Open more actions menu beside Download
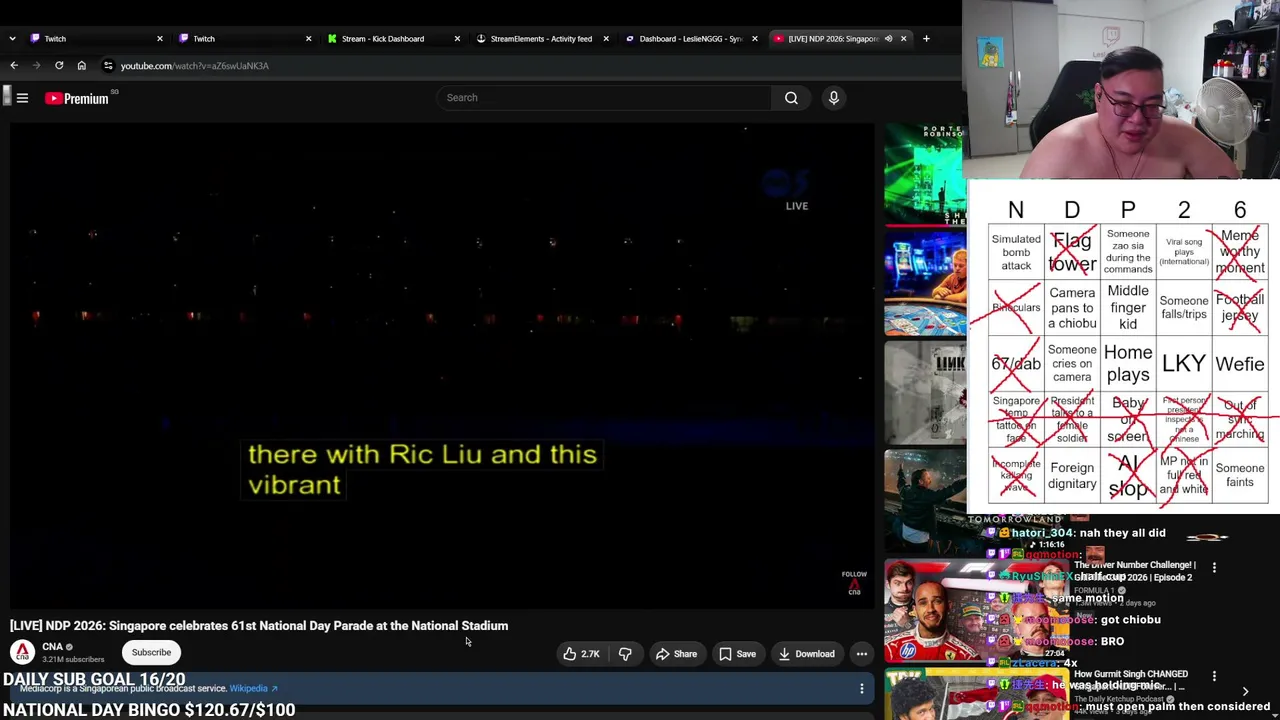Viewport: 1280px width, 720px height. pyautogui.click(x=861, y=654)
